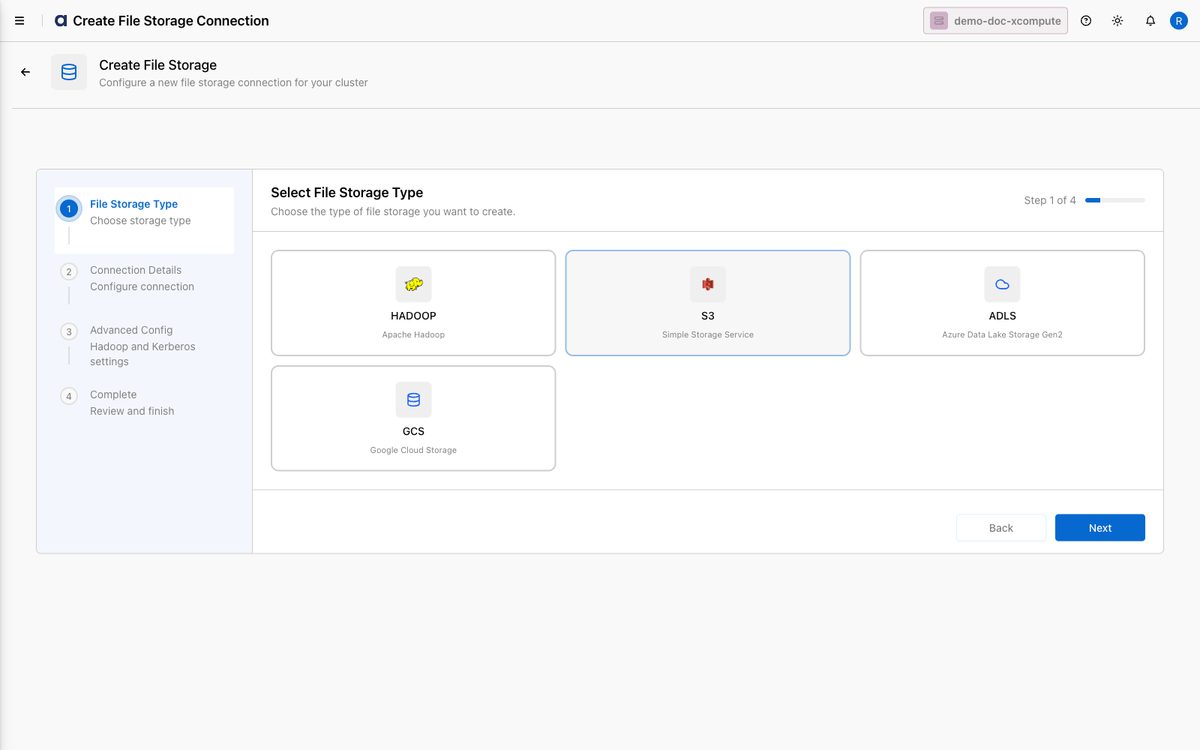Click the Step 1 of 4 progress bar

click(x=1115, y=200)
